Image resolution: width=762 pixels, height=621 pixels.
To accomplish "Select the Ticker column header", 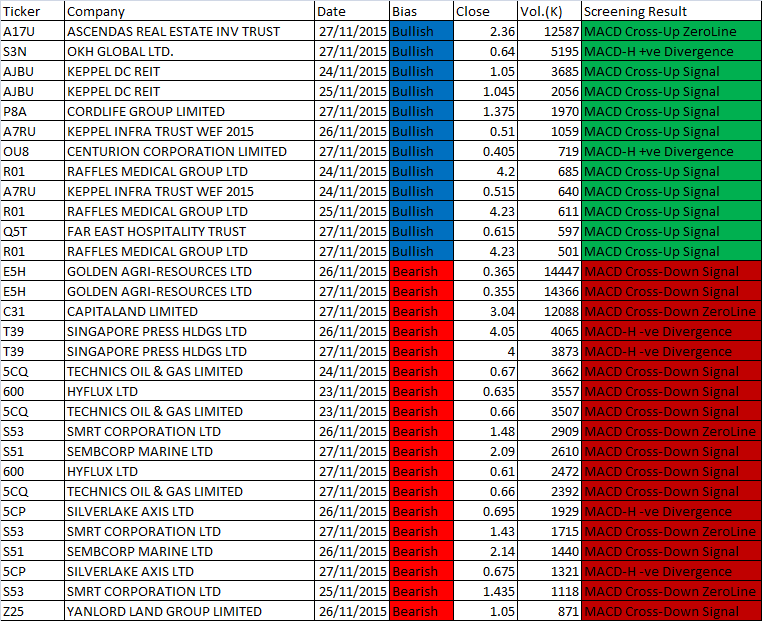I will point(32,11).
